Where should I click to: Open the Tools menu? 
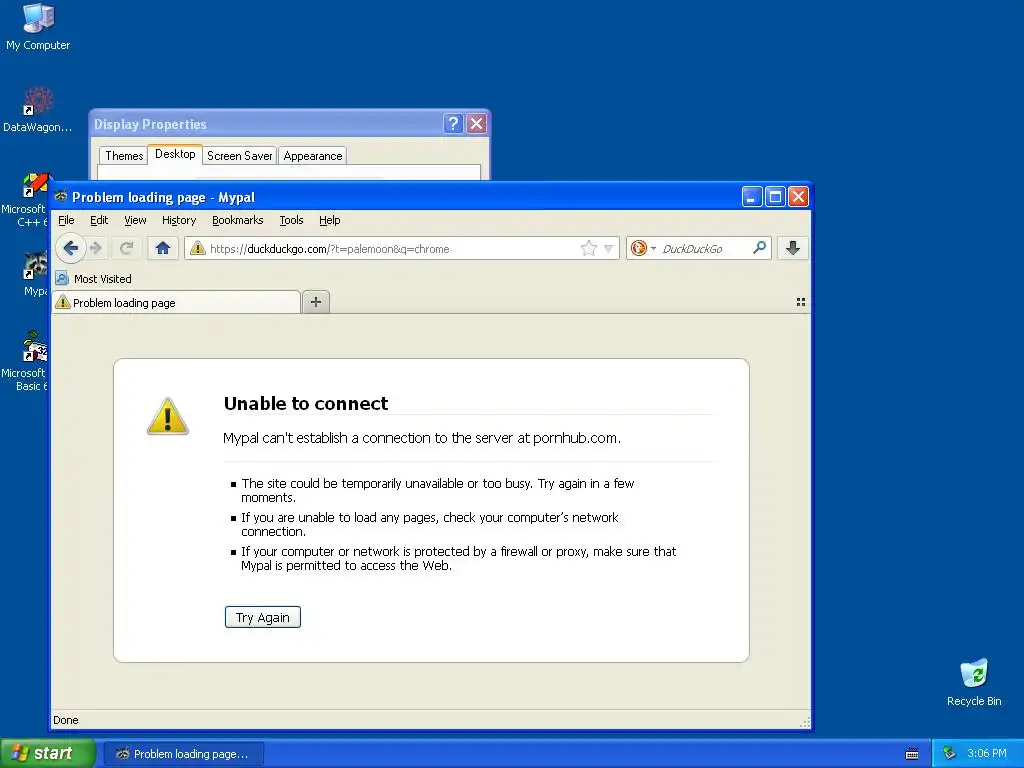pos(291,220)
